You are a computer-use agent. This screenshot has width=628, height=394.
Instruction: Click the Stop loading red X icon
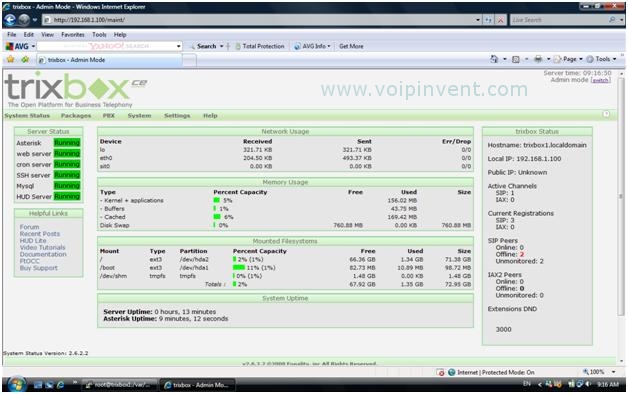click(501, 20)
